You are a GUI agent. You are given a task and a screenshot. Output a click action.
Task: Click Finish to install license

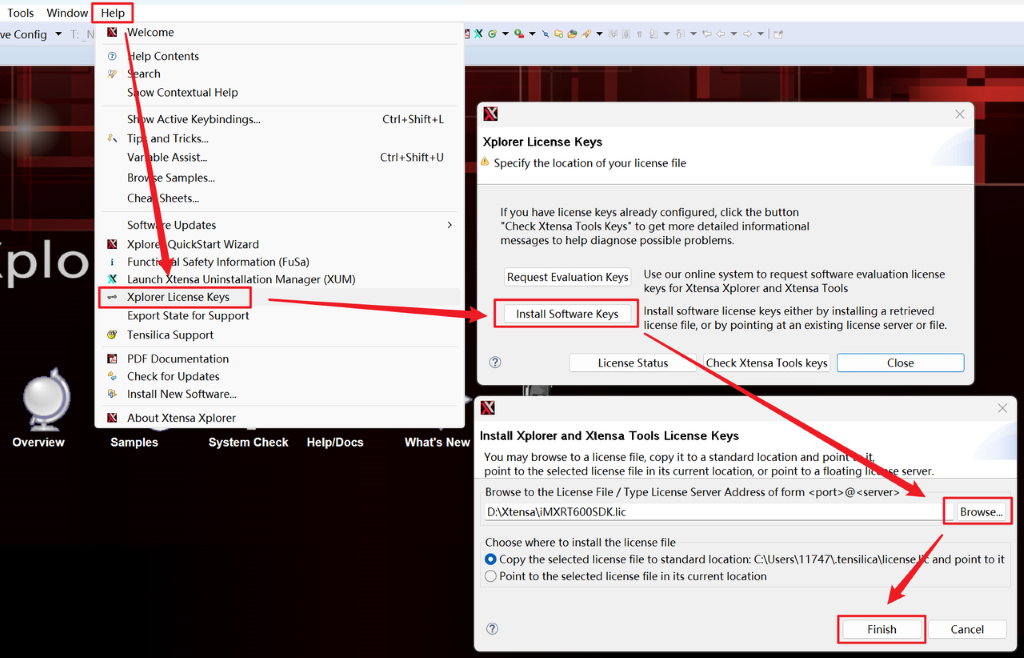881,629
